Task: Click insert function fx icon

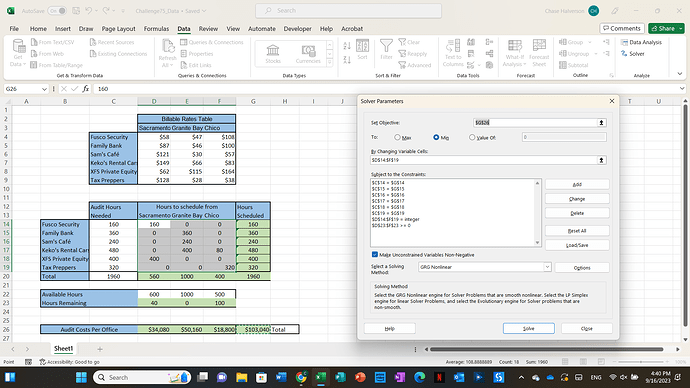Action: pos(85,89)
